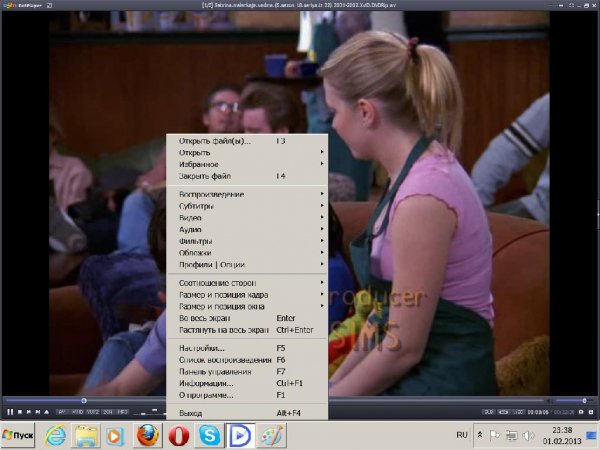The image size is (600, 450).
Task: Open the Пуск start button
Action: 18,435
